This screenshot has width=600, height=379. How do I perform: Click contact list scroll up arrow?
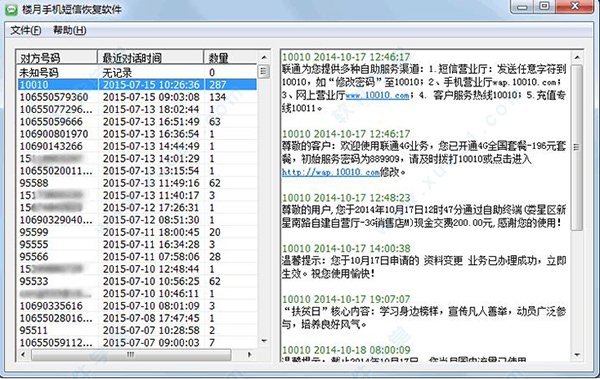264,57
